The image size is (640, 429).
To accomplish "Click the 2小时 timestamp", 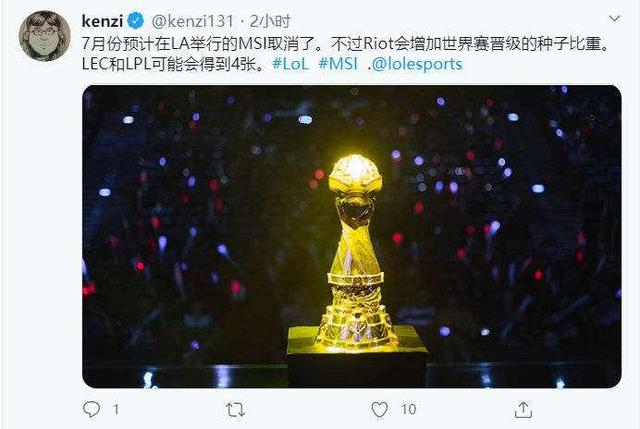I will click(x=270, y=21).
